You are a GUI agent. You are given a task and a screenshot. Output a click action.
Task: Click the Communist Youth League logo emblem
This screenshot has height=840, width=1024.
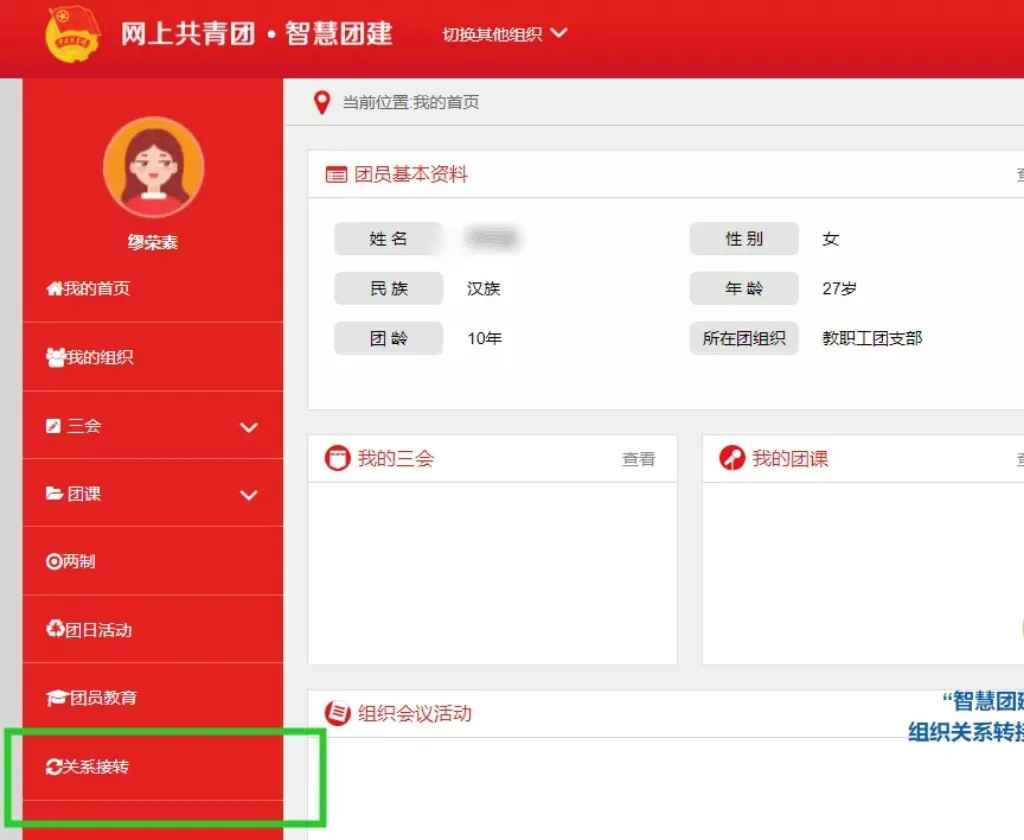pyautogui.click(x=72, y=34)
